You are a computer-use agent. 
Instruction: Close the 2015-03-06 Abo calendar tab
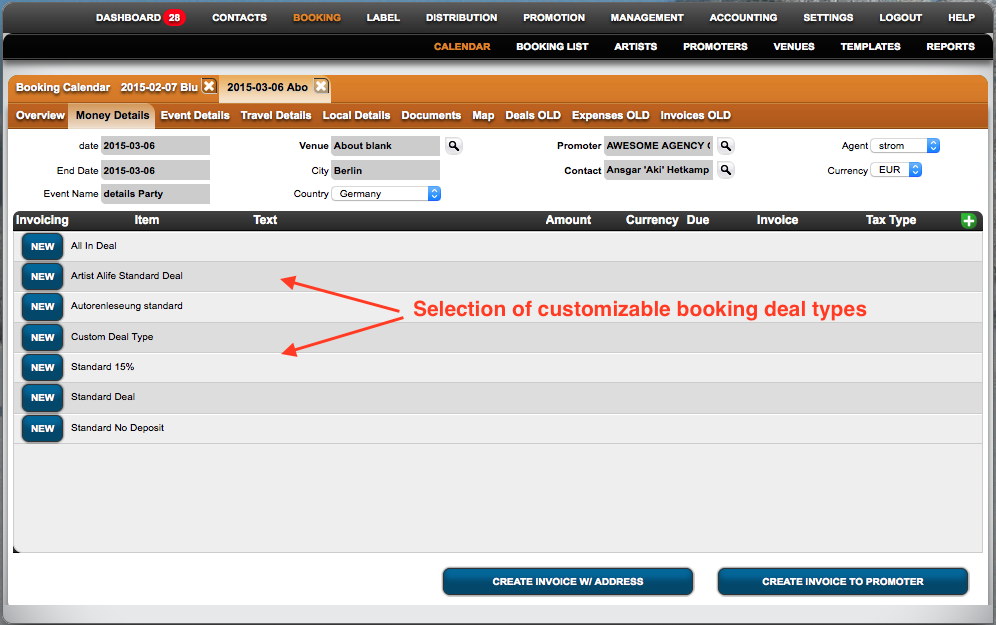321,86
